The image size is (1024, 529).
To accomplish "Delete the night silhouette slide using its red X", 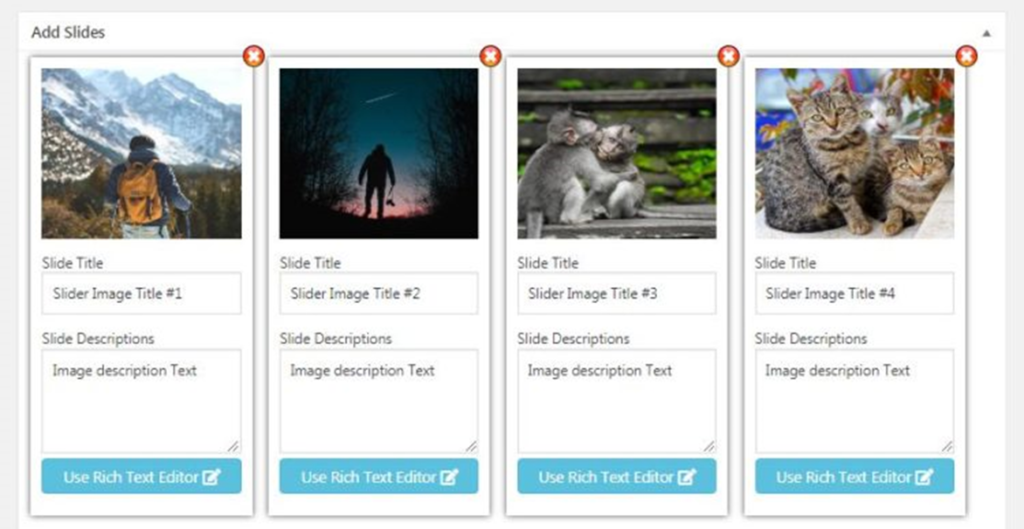I will click(x=490, y=56).
